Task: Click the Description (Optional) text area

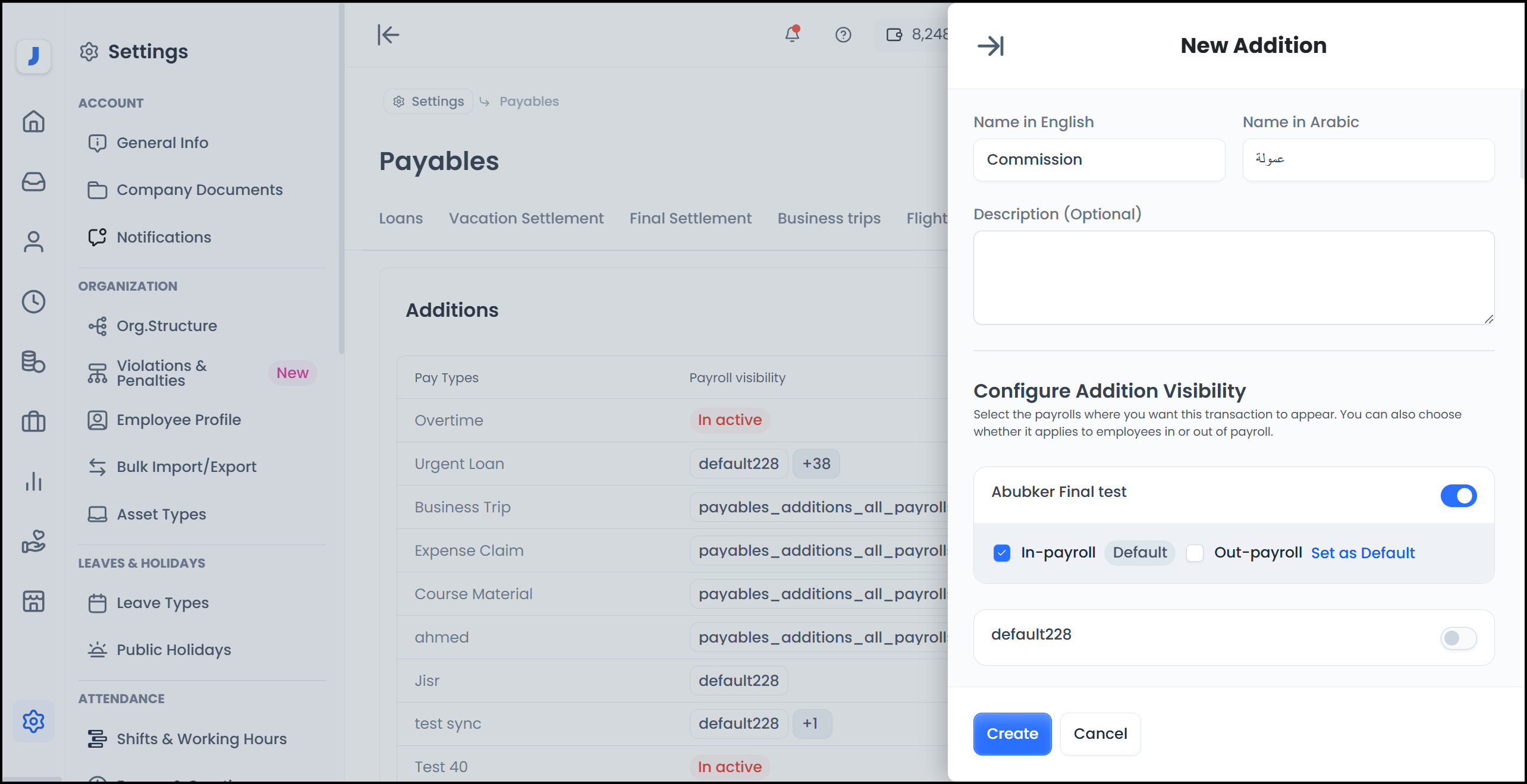Action: (1233, 278)
